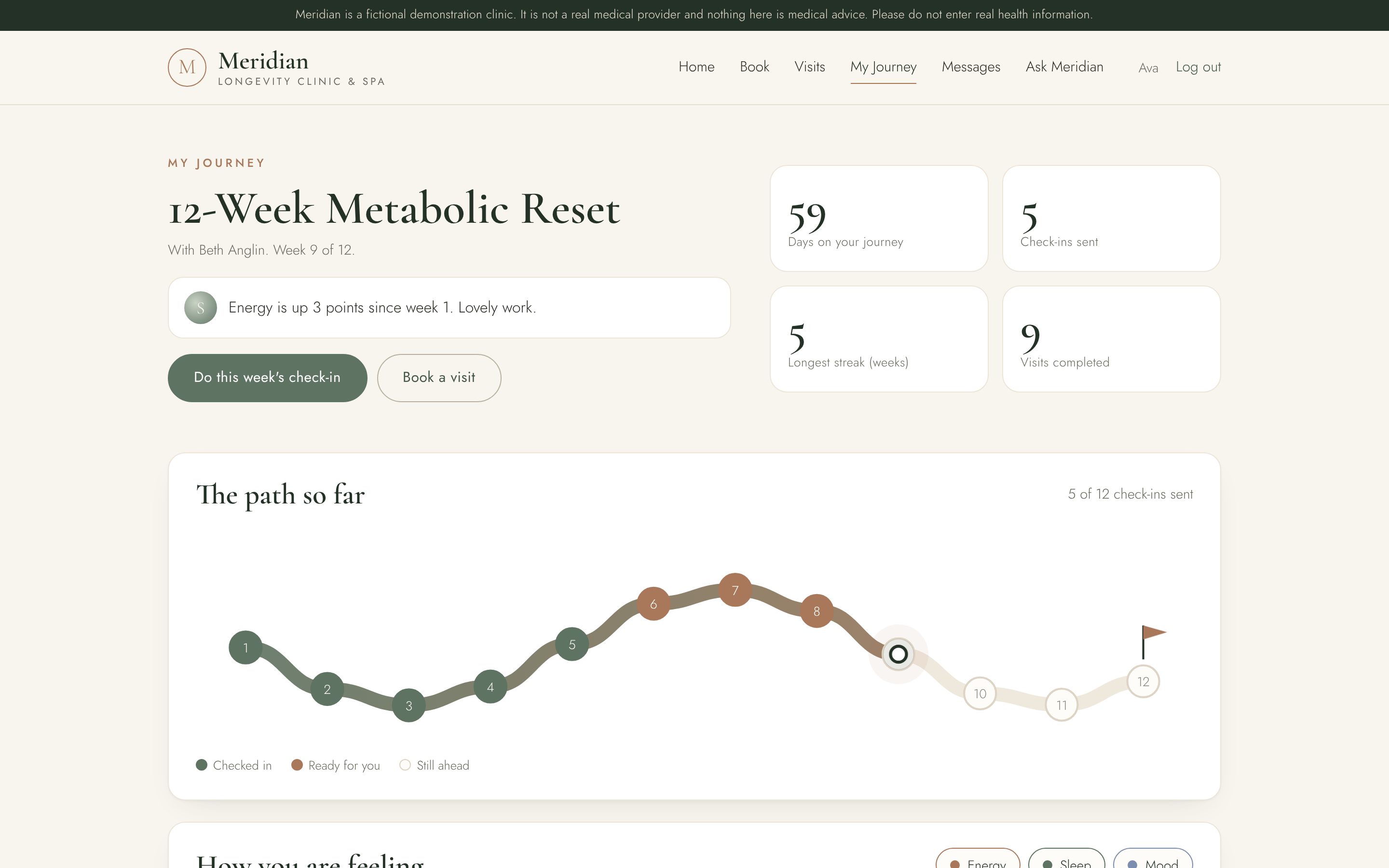Click the brown Ready for you legend dot
The height and width of the screenshot is (868, 1389).
coord(297,765)
